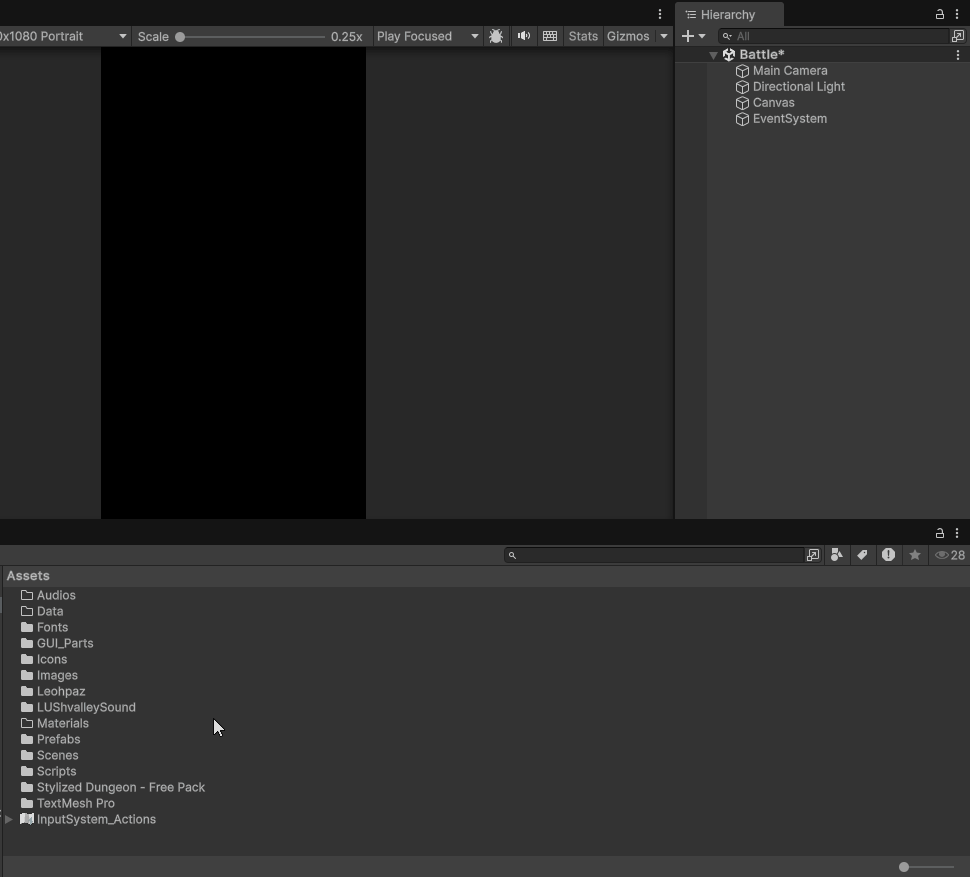Adjust the Game view Scale slider
This screenshot has width=970, height=877.
tap(180, 37)
